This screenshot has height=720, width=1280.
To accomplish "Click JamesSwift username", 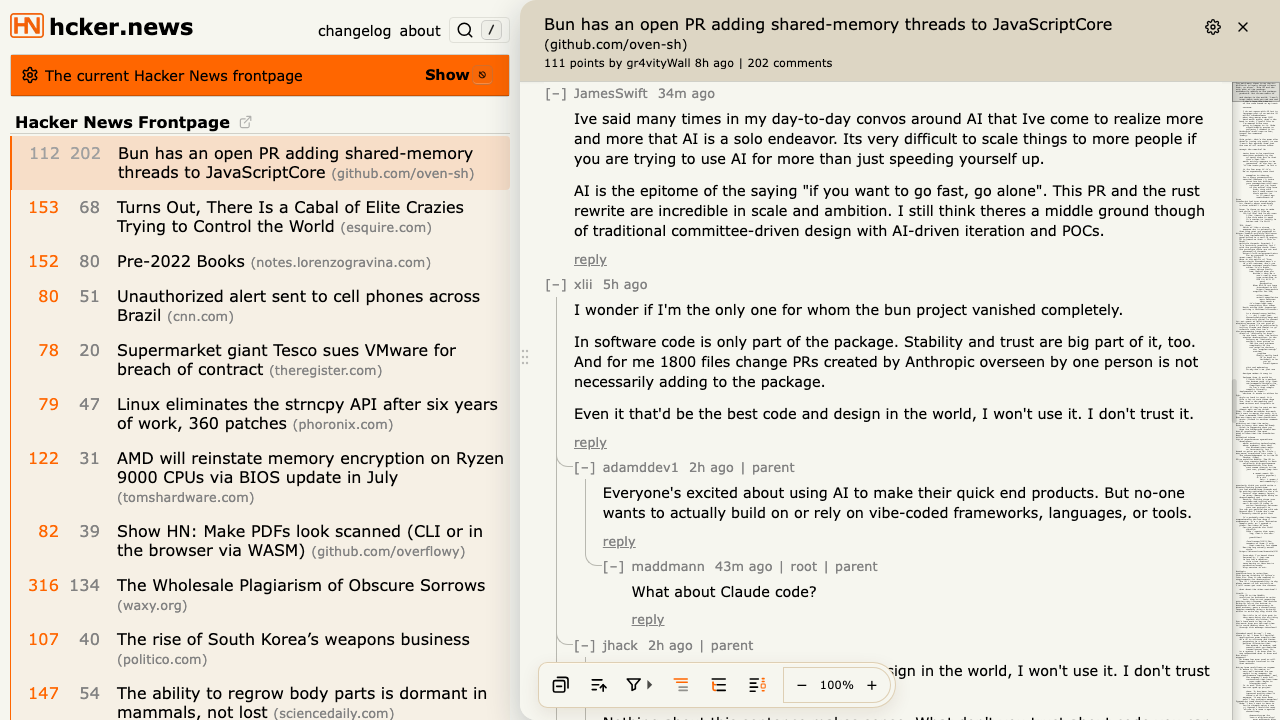I will tap(611, 94).
